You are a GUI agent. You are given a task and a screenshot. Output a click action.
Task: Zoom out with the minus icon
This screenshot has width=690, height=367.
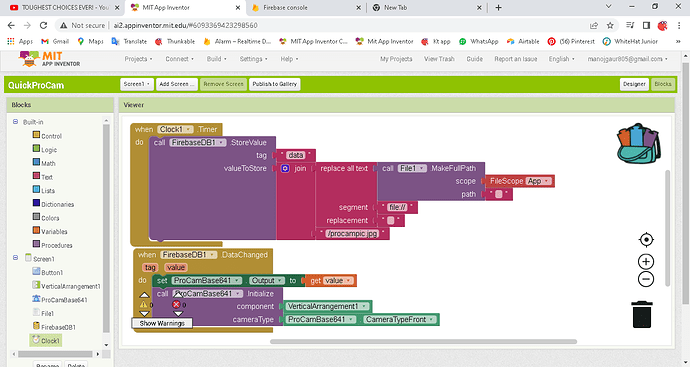pos(646,279)
